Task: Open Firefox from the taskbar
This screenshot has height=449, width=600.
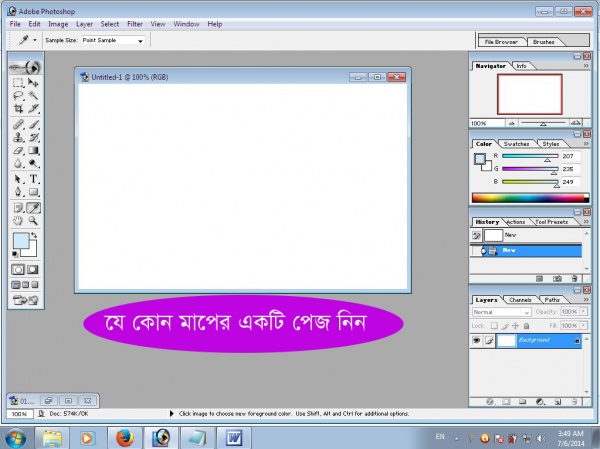Action: click(124, 438)
